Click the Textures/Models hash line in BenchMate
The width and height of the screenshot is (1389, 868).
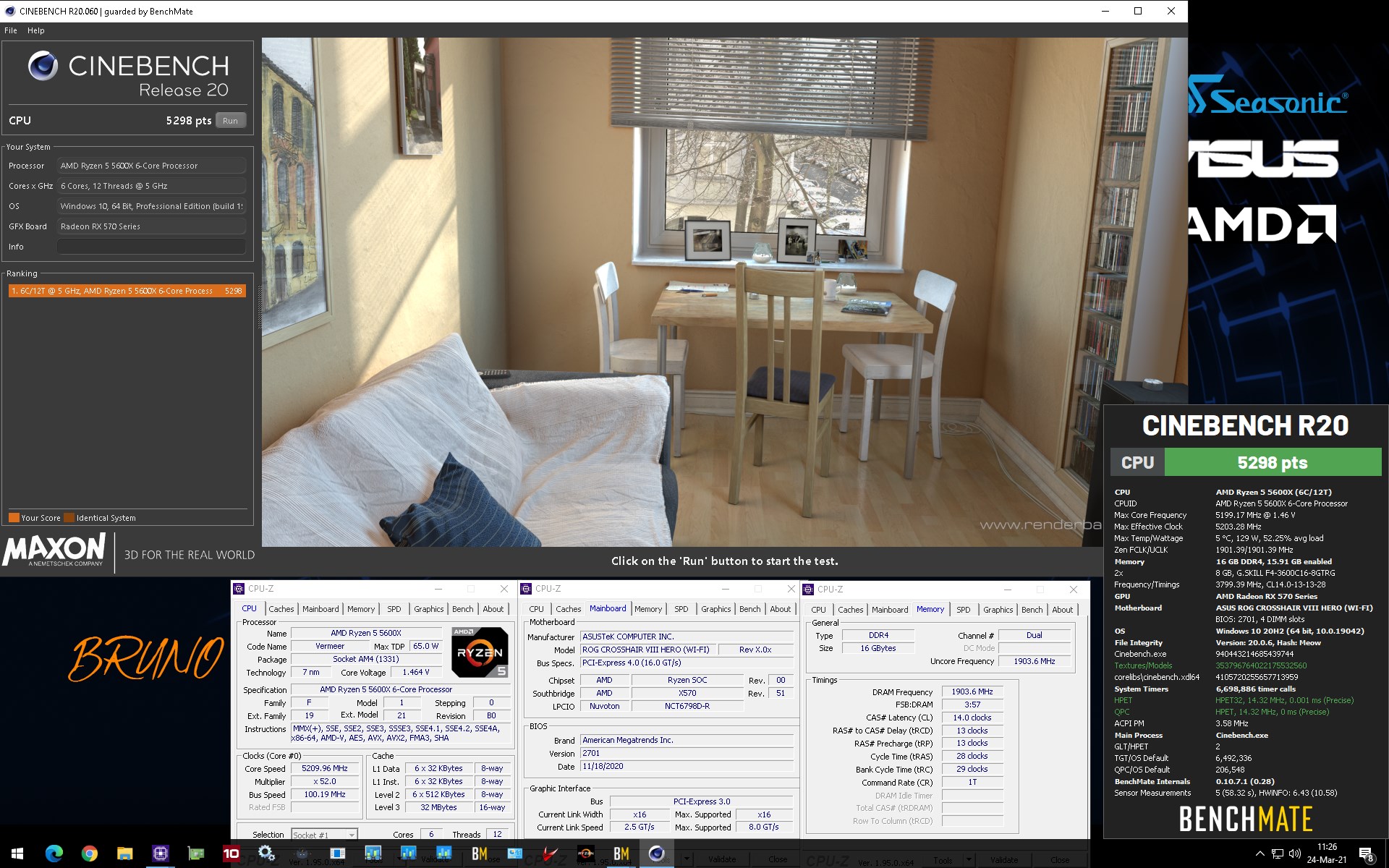[x=1210, y=665]
